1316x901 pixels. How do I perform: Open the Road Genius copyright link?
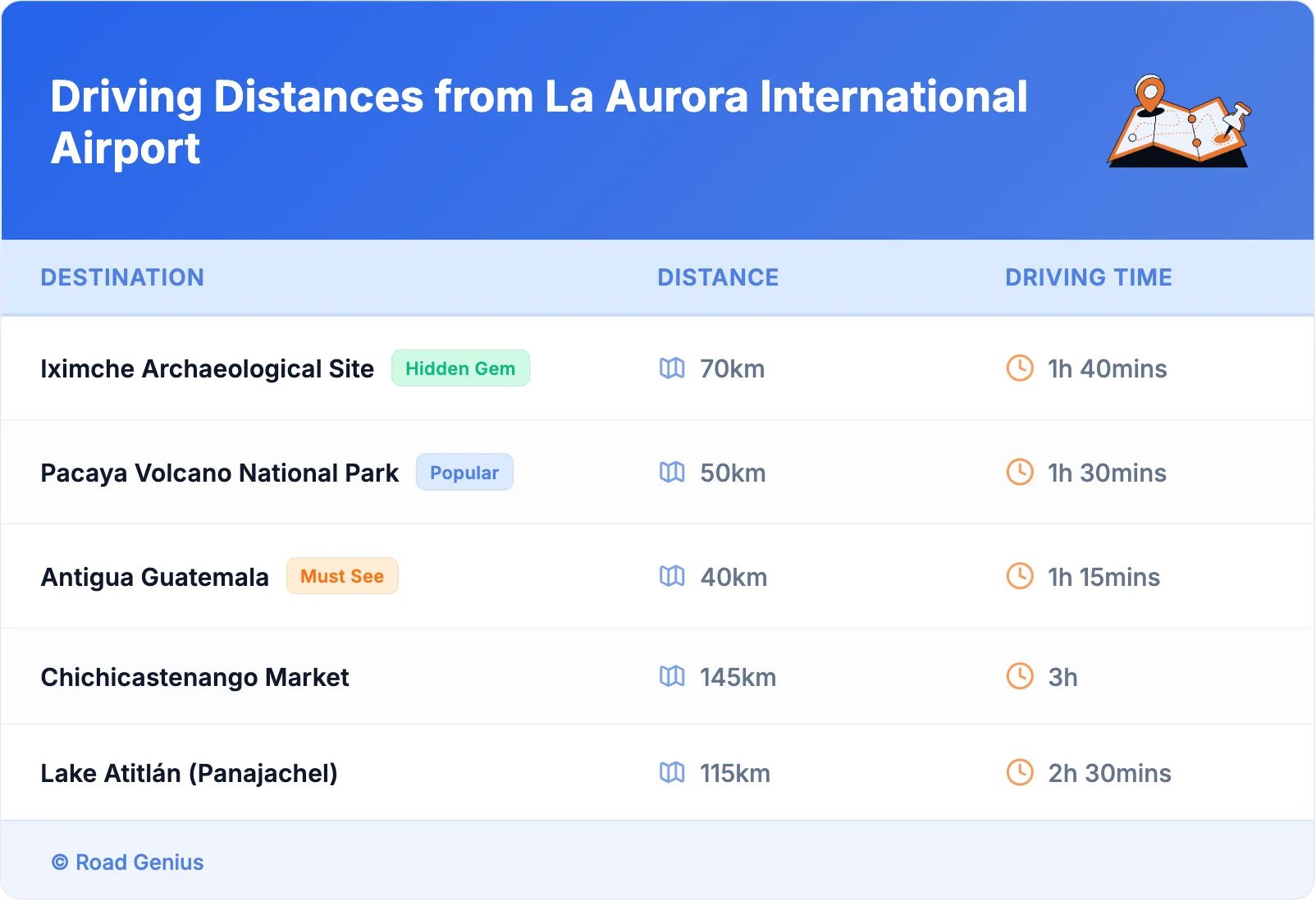[128, 862]
